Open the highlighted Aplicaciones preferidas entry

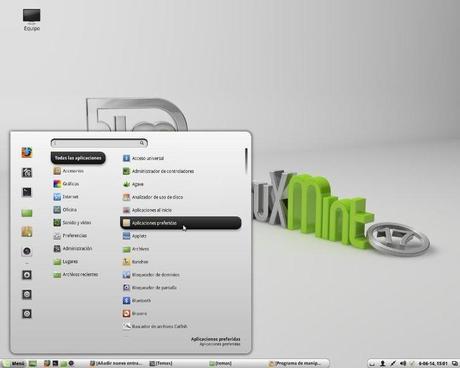tap(180, 223)
